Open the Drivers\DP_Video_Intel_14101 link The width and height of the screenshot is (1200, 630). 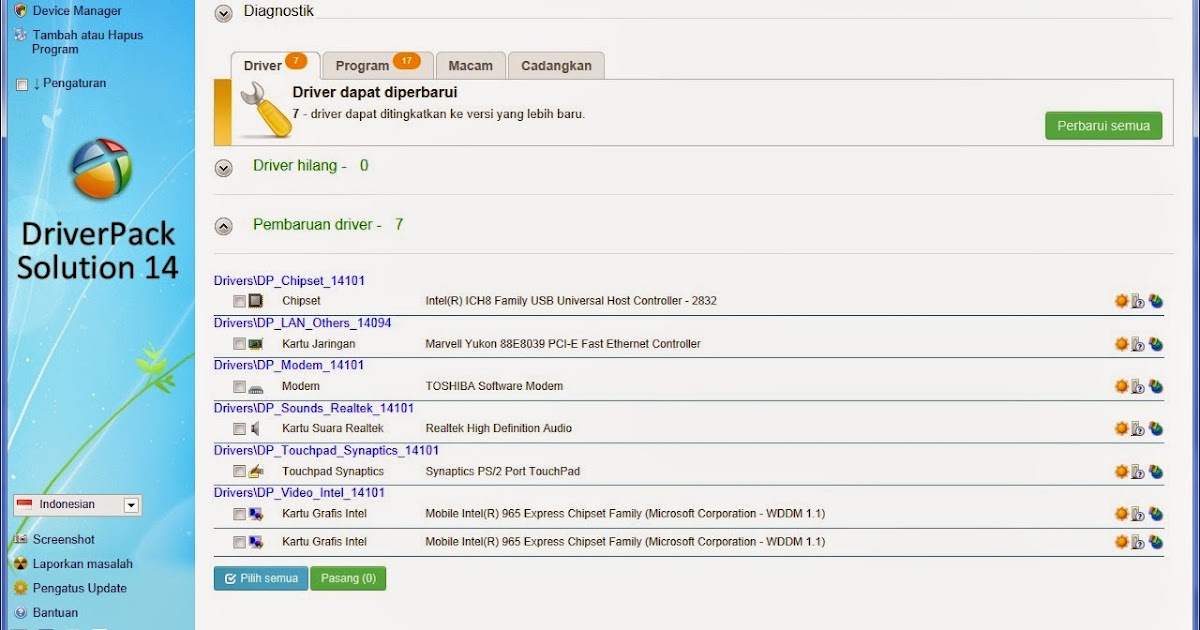coord(299,492)
